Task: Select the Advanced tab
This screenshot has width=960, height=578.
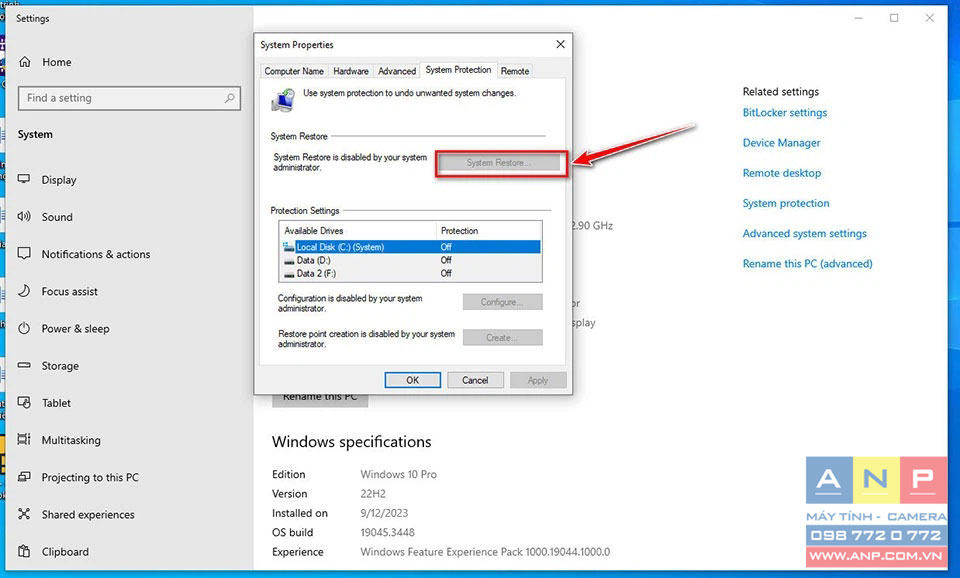Action: [x=397, y=71]
